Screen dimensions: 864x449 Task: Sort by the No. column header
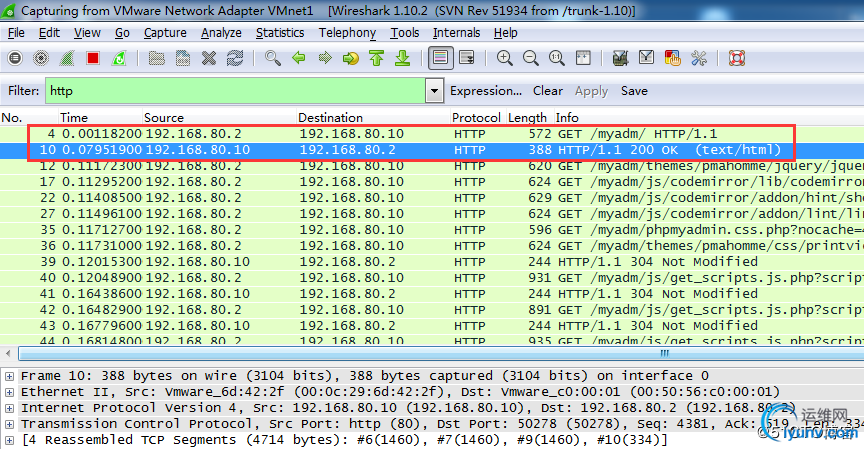(x=29, y=117)
